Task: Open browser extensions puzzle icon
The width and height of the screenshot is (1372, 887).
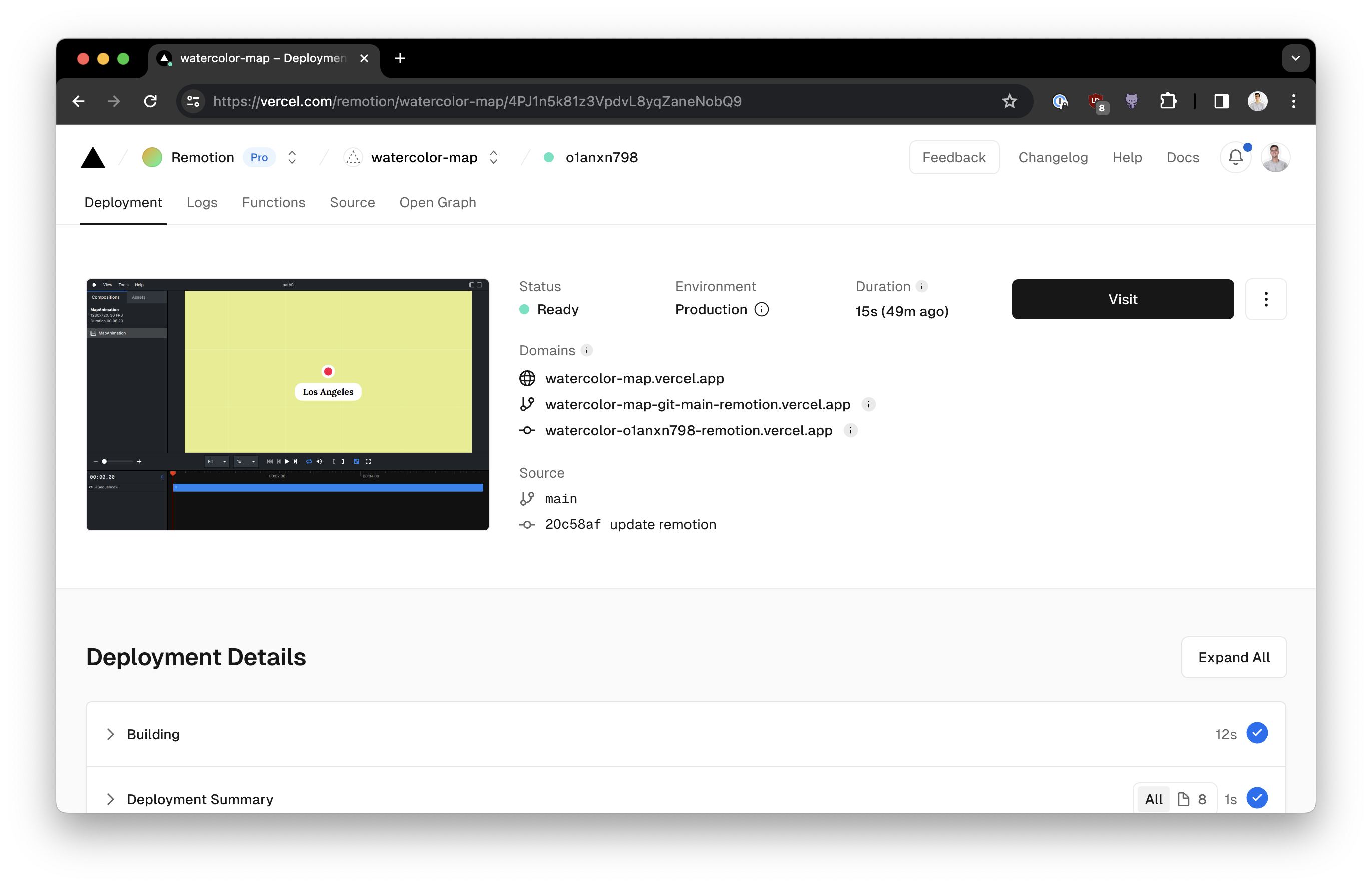Action: click(1168, 102)
